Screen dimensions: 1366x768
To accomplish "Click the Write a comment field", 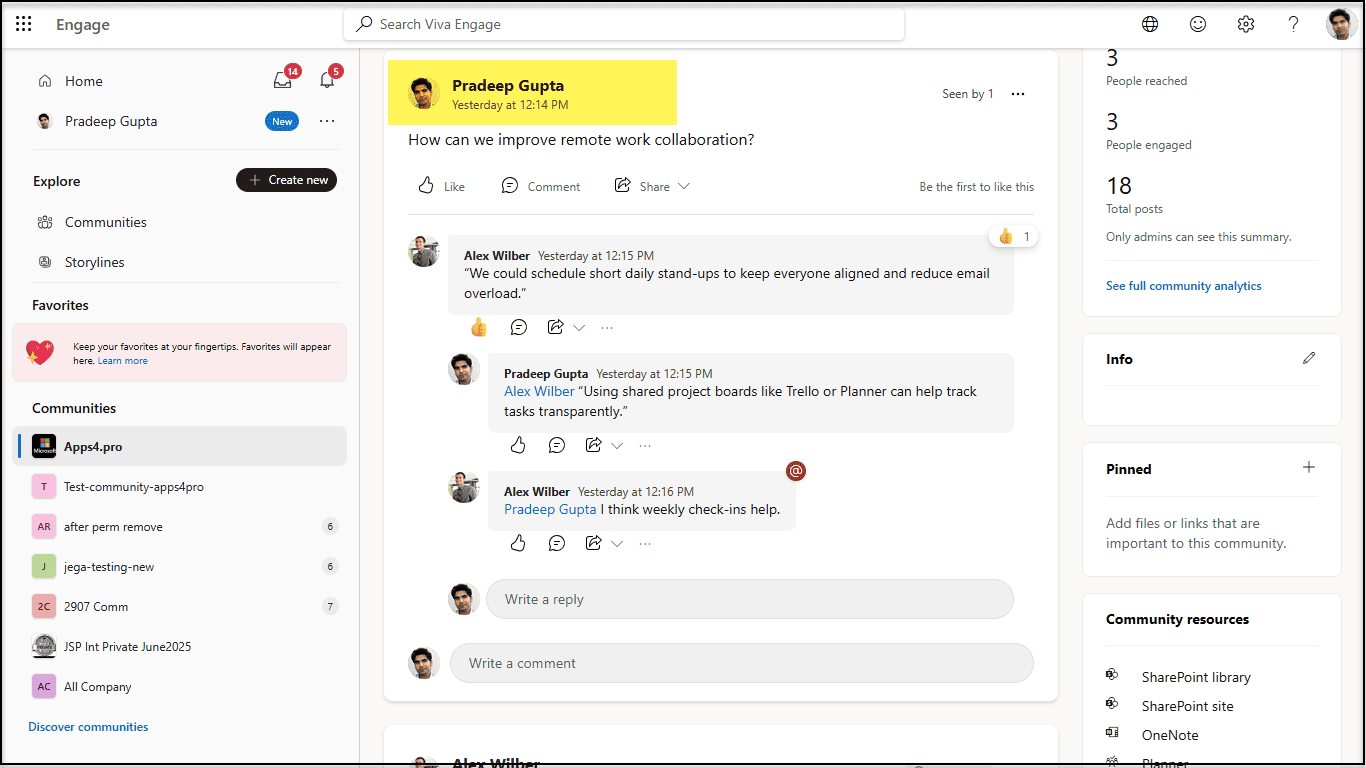I will click(740, 663).
